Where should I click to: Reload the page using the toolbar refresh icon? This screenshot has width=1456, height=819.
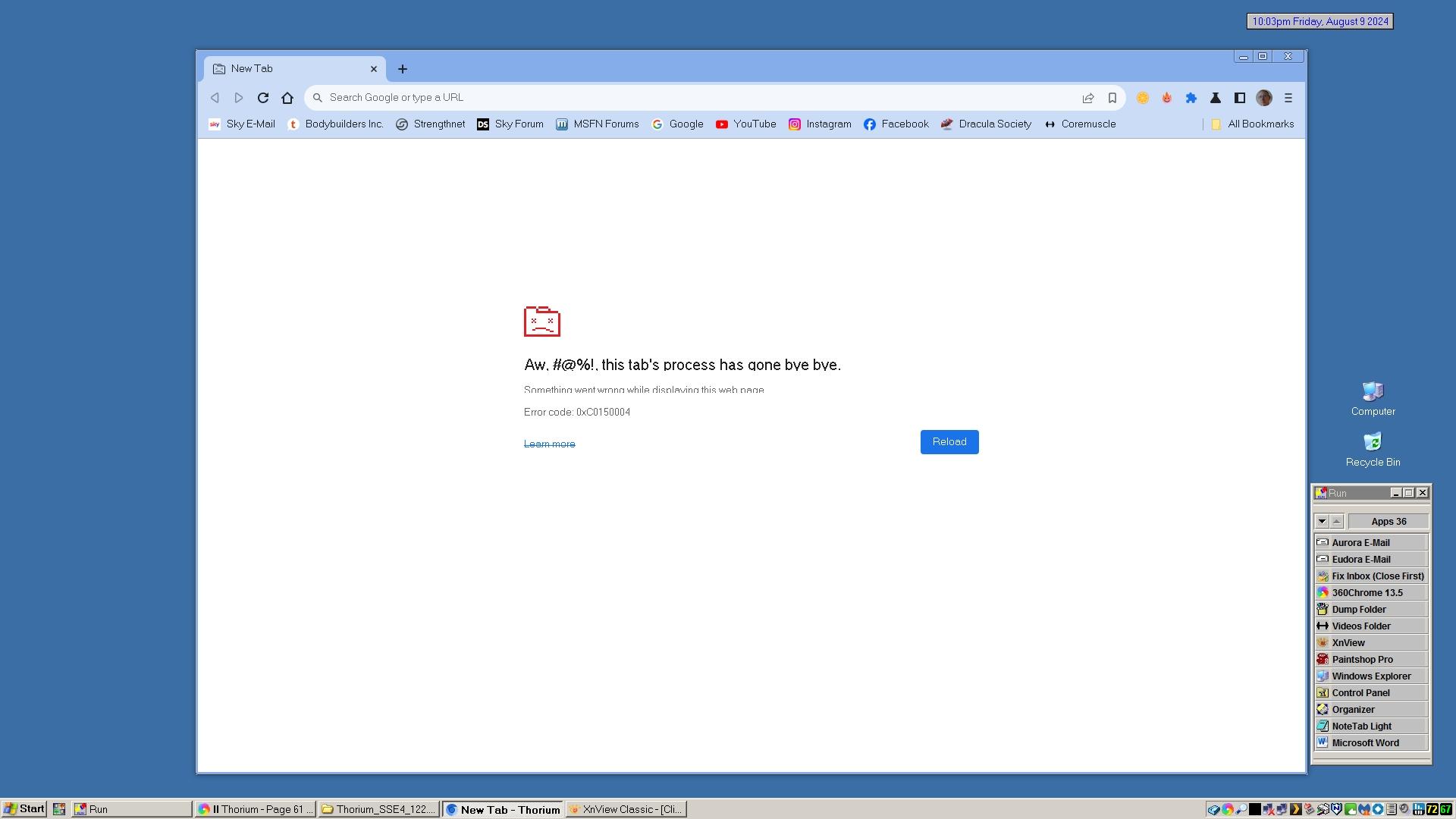[263, 98]
